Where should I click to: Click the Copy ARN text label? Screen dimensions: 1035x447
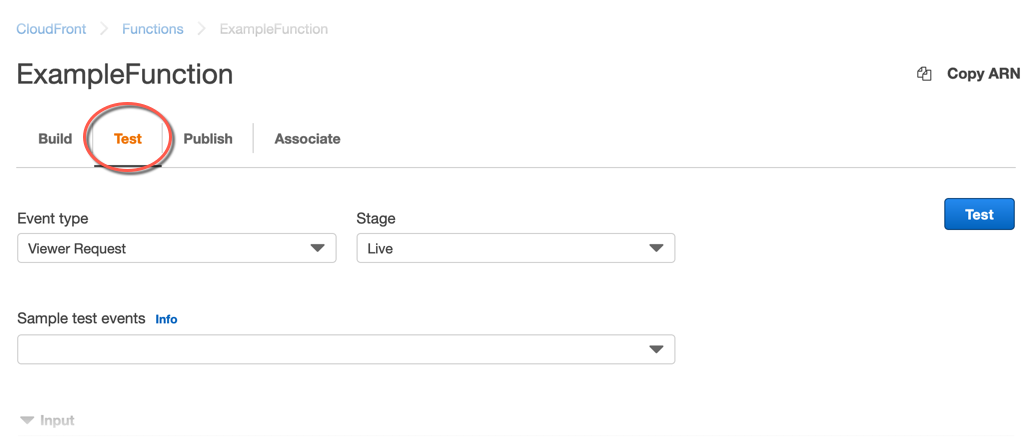(983, 74)
